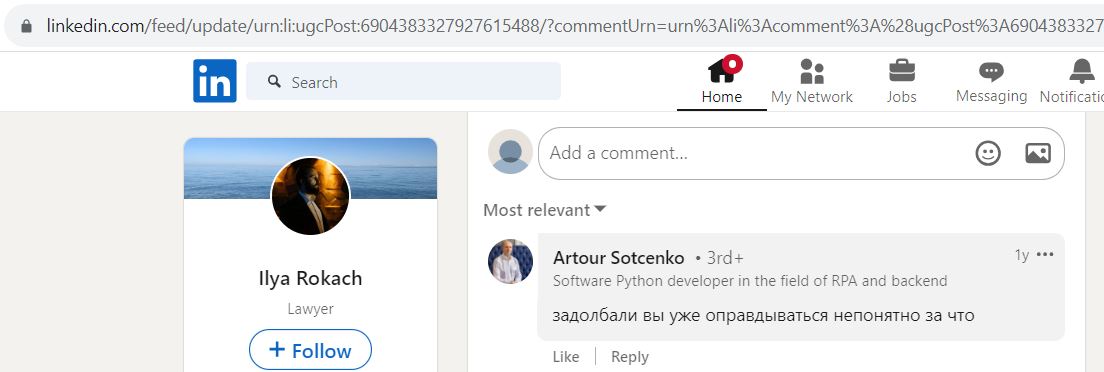Open Artour Sotcenko's profile name link
The width and height of the screenshot is (1104, 372).
coord(618,257)
